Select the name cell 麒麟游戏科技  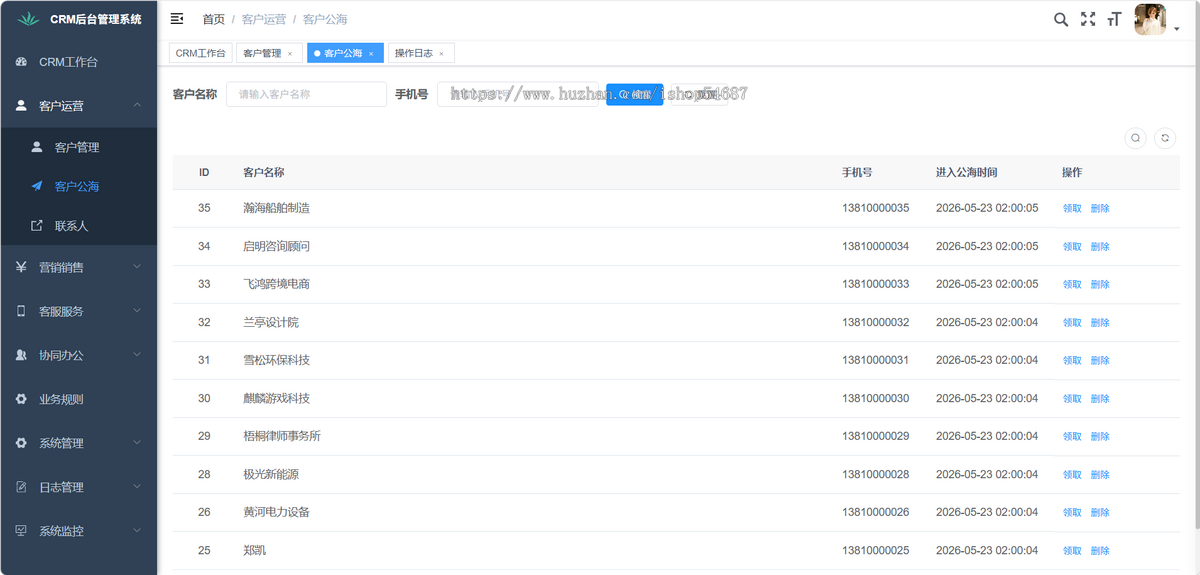coord(277,398)
